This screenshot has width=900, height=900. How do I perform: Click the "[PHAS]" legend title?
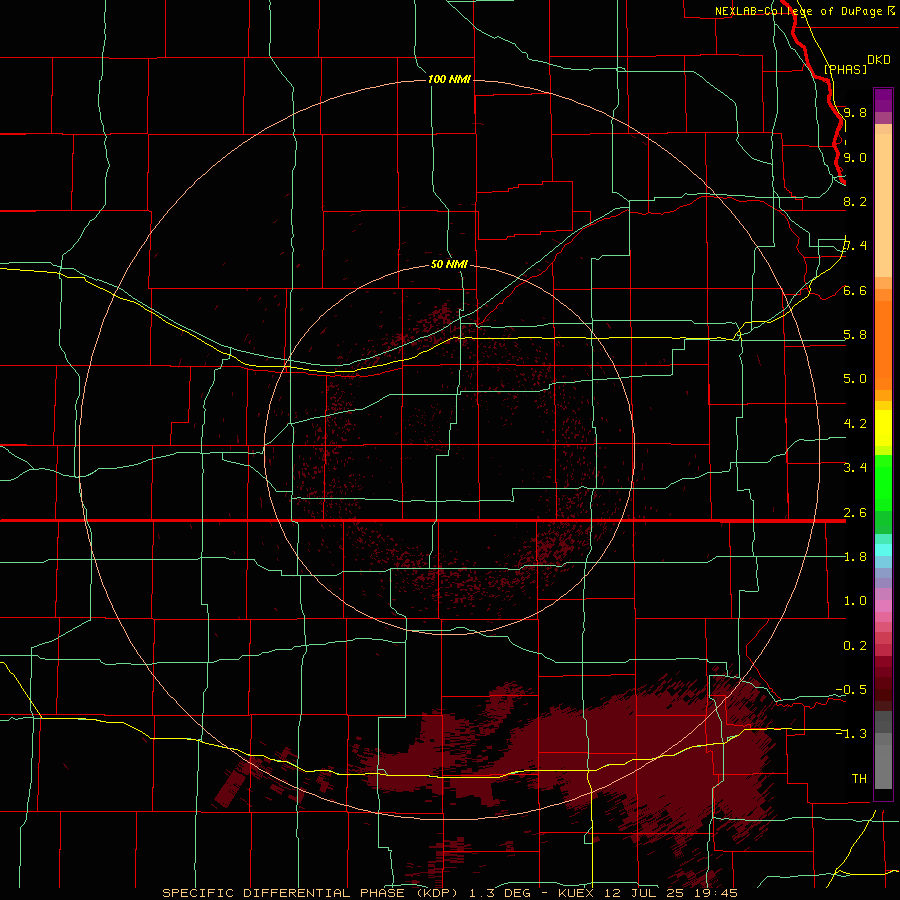(845, 69)
